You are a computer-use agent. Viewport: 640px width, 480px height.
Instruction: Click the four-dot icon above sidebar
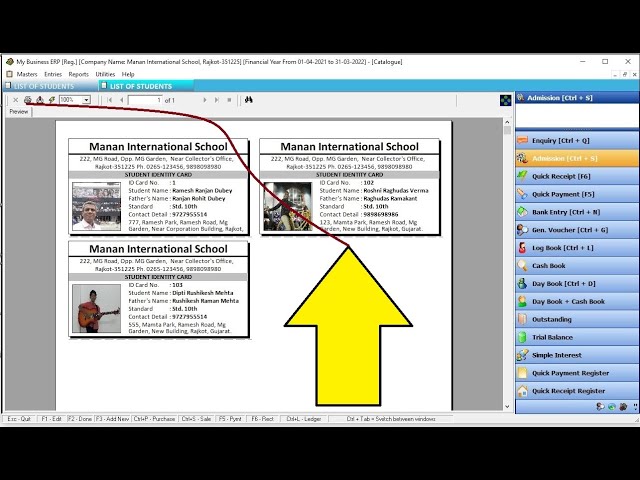point(505,100)
